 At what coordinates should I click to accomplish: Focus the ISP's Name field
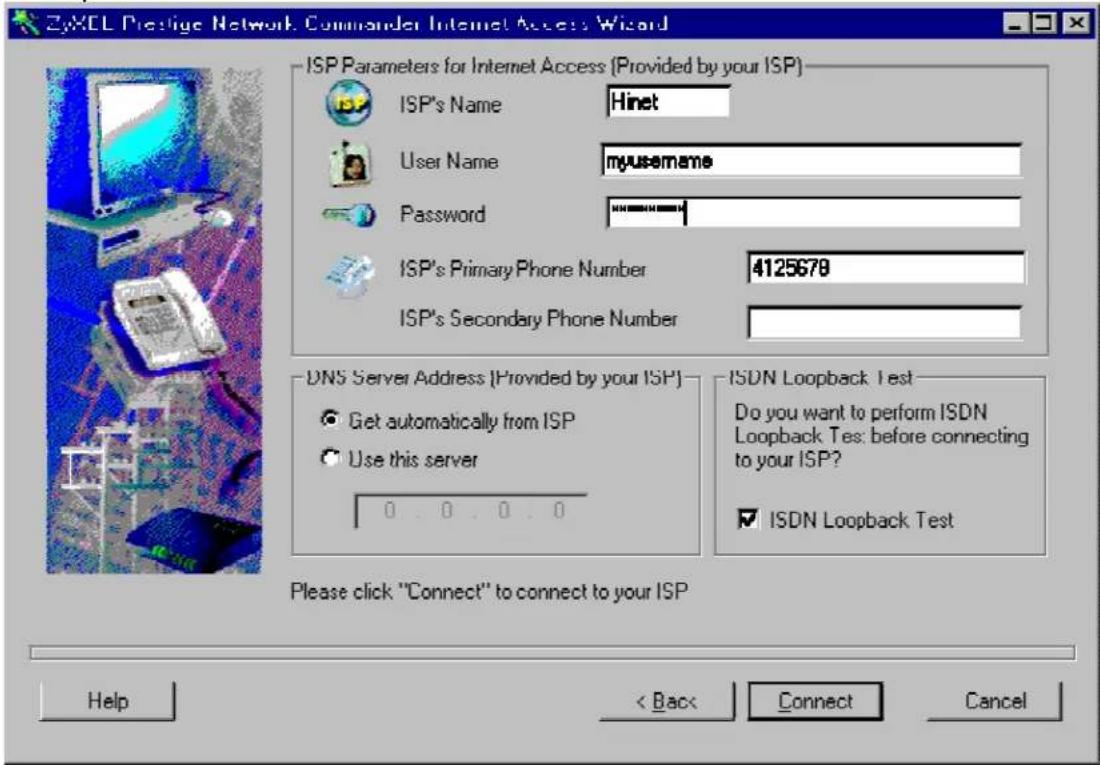pyautogui.click(x=669, y=102)
